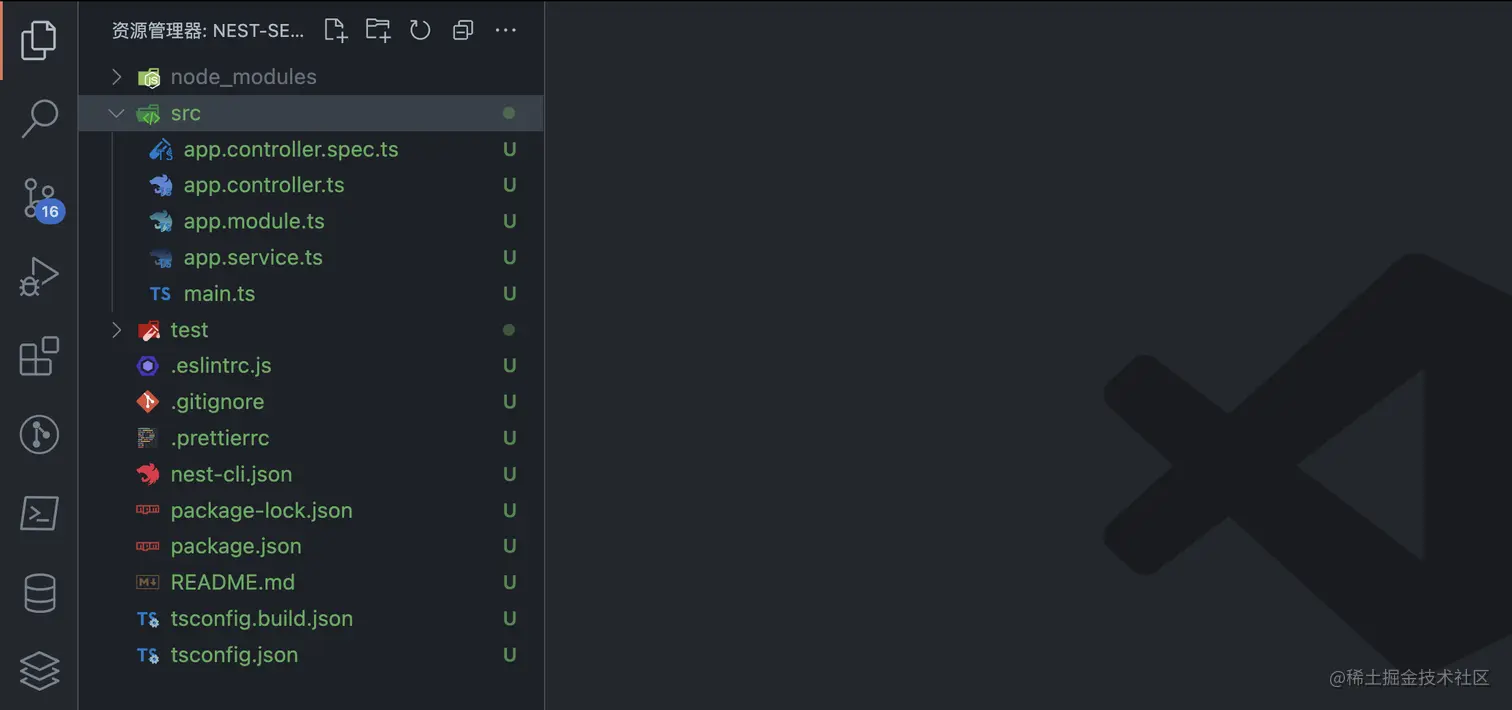Open the Extensions view
The width and height of the screenshot is (1512, 710).
(39, 356)
